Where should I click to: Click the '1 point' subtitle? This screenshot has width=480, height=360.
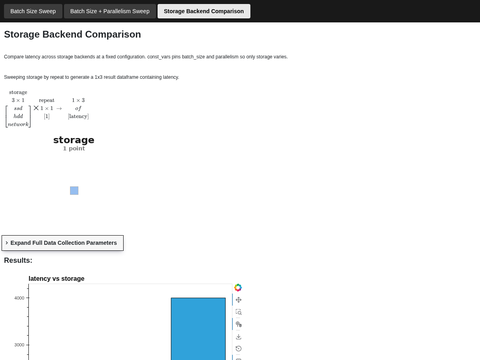(74, 149)
